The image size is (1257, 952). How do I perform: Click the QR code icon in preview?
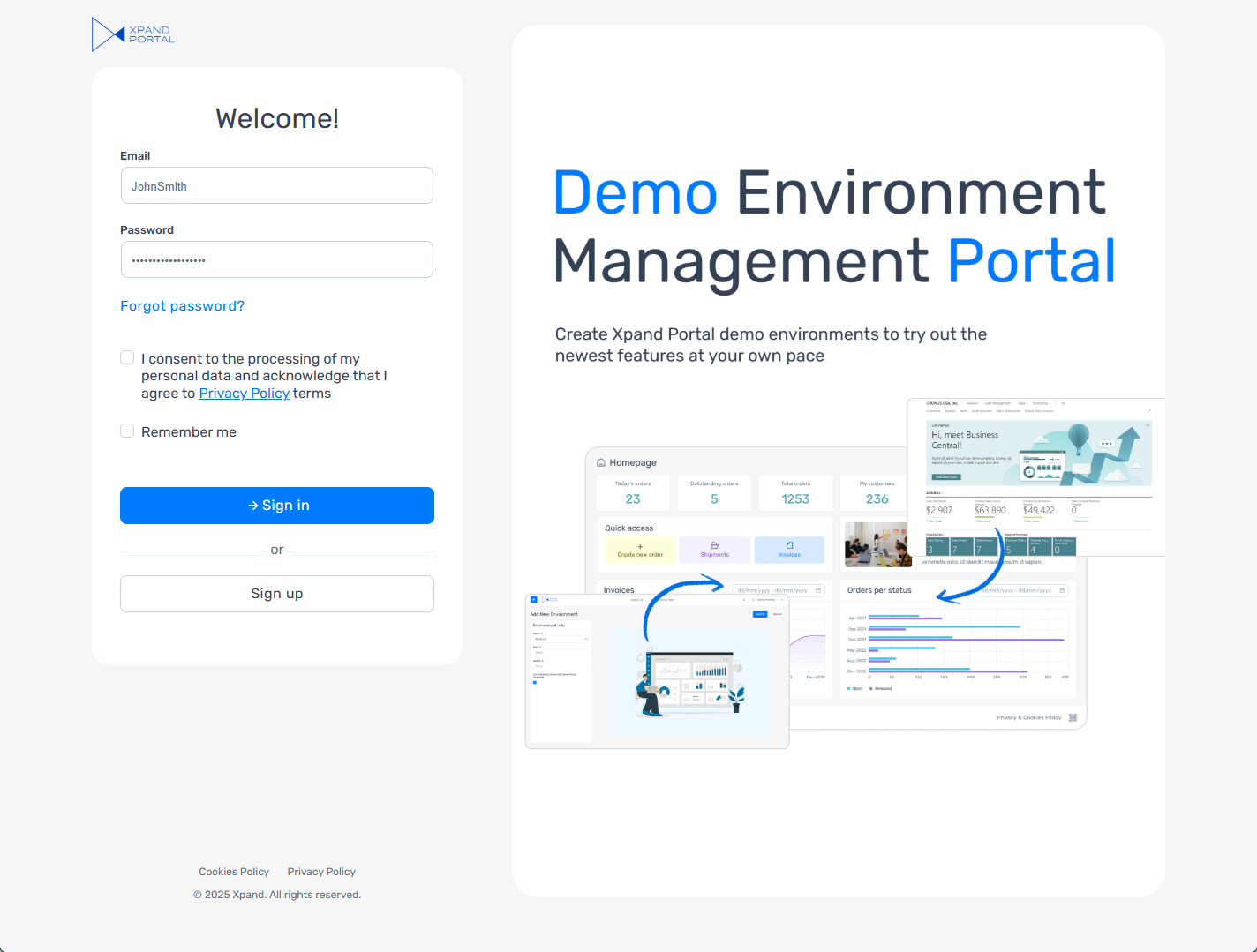point(1073,717)
